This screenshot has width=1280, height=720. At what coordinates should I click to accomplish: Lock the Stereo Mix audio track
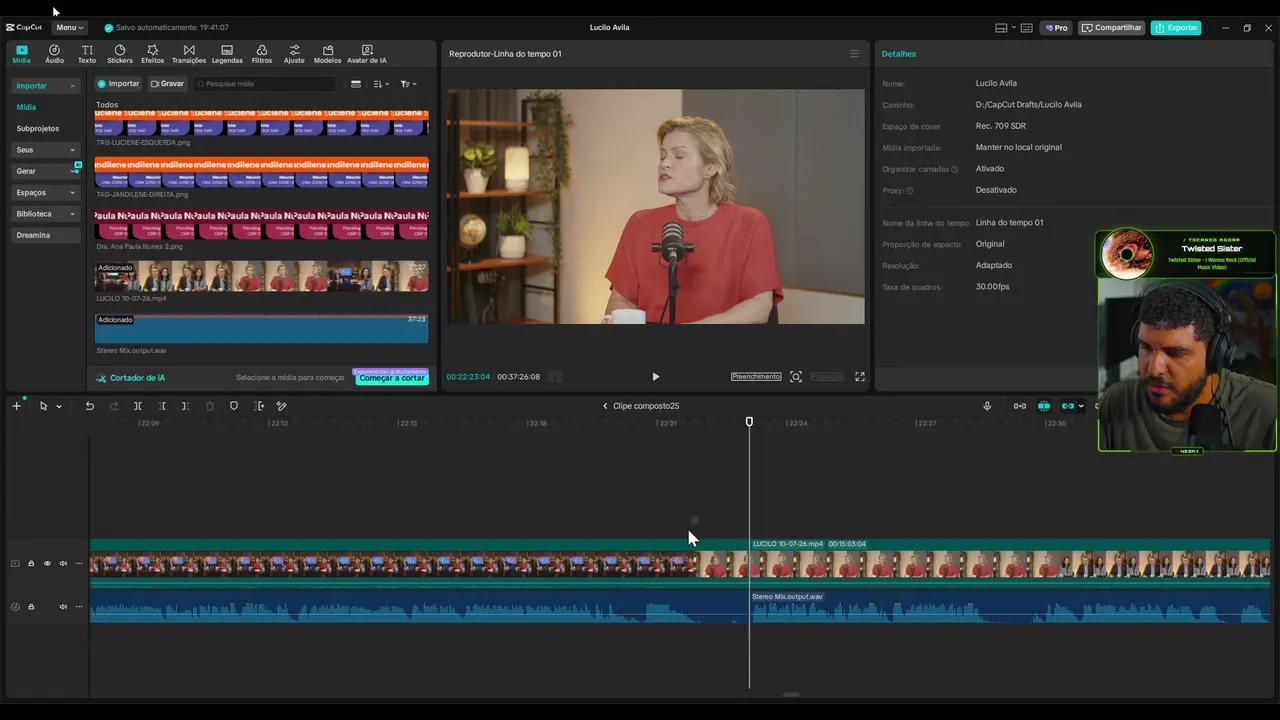(x=31, y=607)
